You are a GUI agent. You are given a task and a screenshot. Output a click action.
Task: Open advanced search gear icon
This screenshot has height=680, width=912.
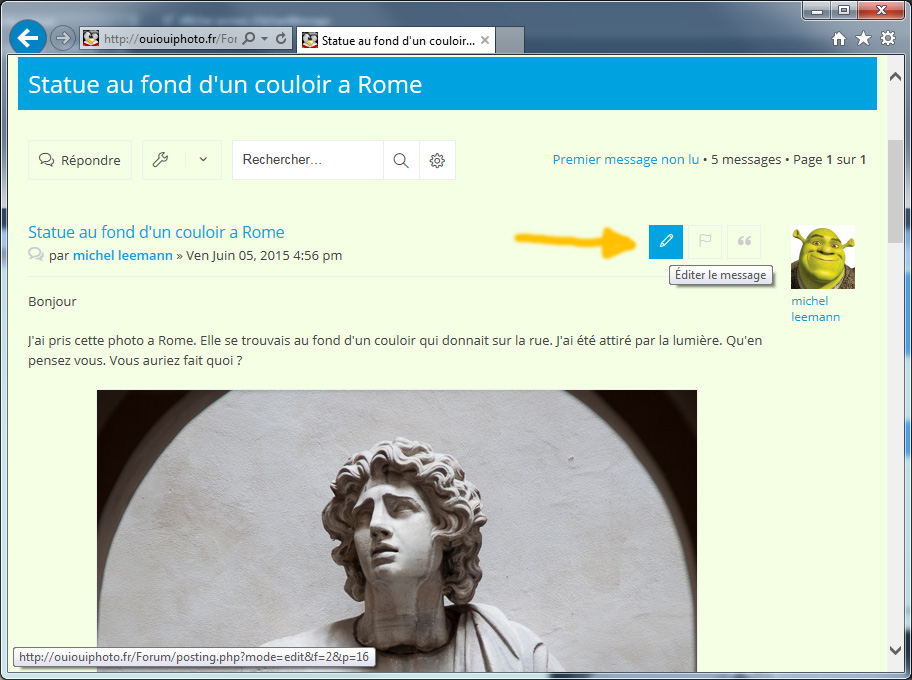pos(437,160)
